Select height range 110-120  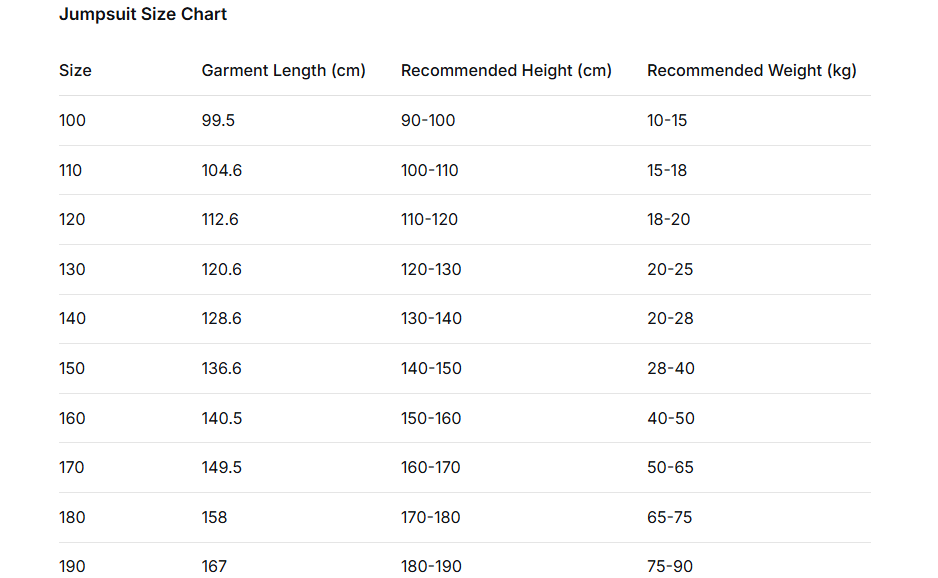(x=429, y=219)
